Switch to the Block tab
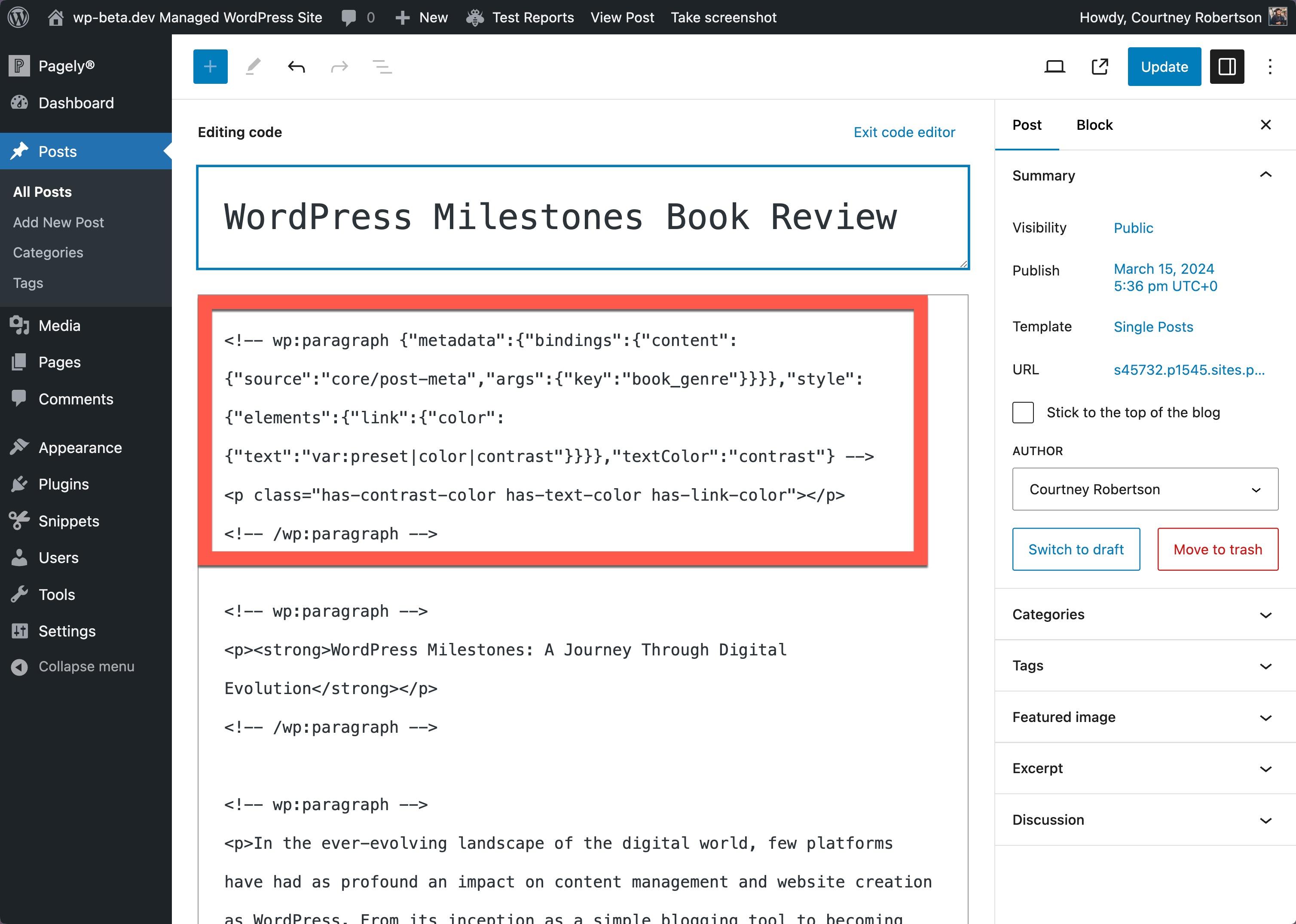1296x924 pixels. click(x=1094, y=124)
